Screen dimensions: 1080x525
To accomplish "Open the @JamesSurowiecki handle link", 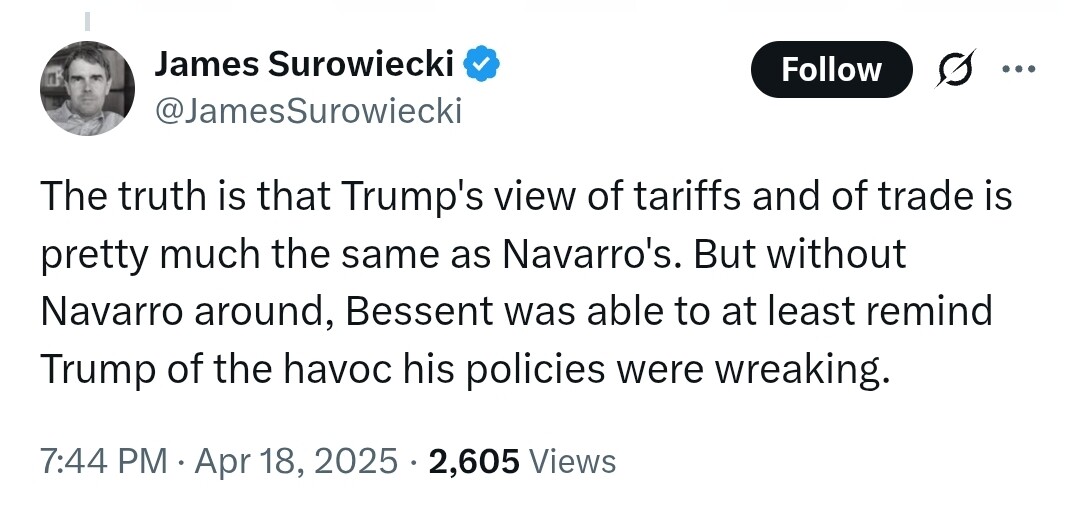I will click(x=308, y=110).
